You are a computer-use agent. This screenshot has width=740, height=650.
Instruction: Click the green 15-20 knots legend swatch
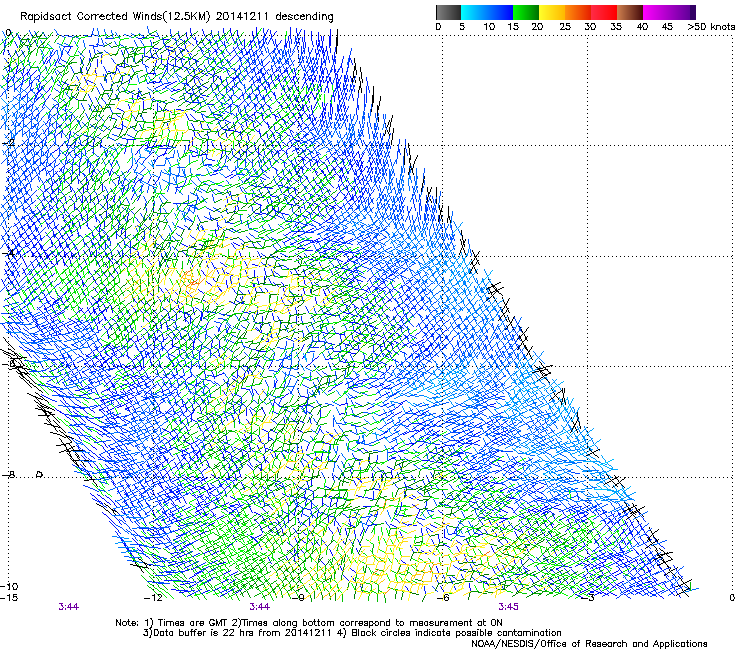point(526,12)
